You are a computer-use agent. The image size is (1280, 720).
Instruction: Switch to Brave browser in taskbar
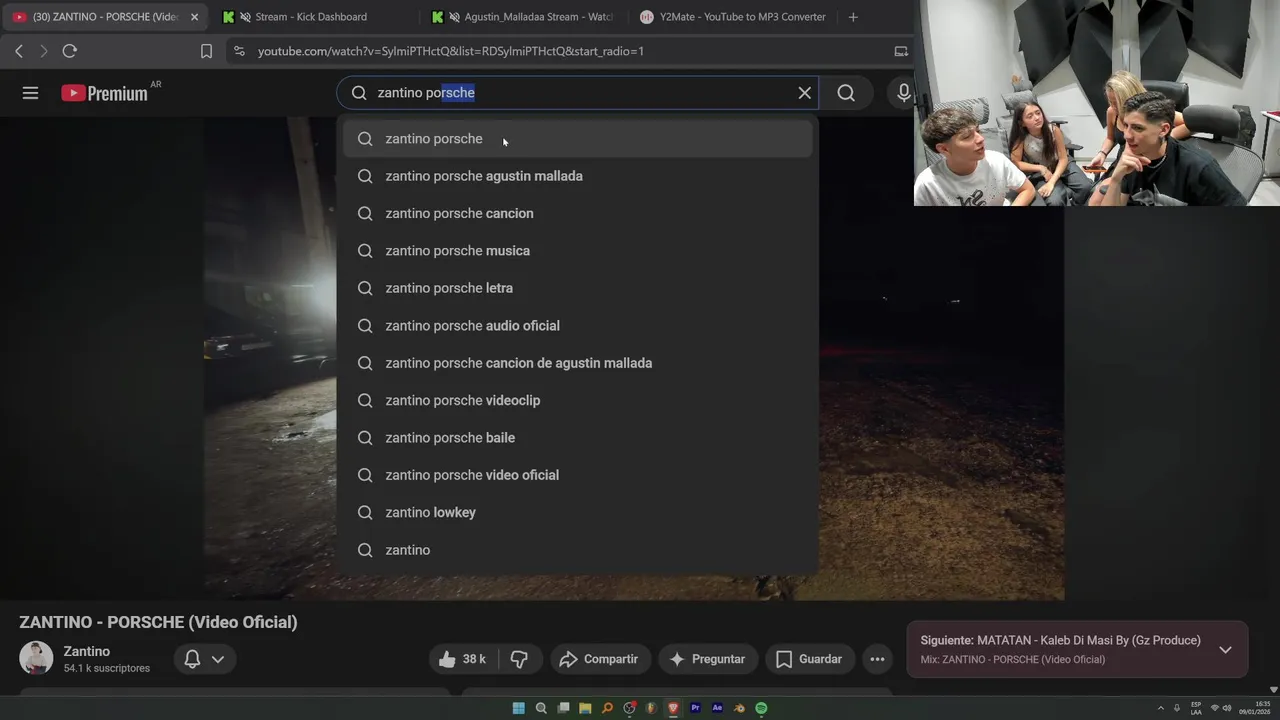click(673, 708)
